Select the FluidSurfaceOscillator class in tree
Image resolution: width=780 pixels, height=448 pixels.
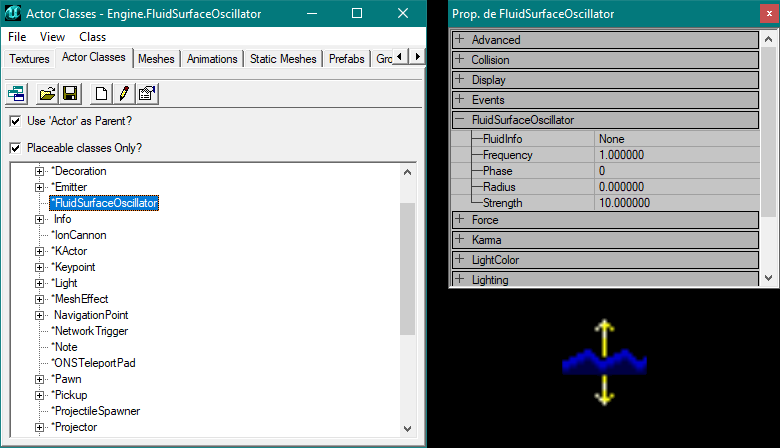104,203
